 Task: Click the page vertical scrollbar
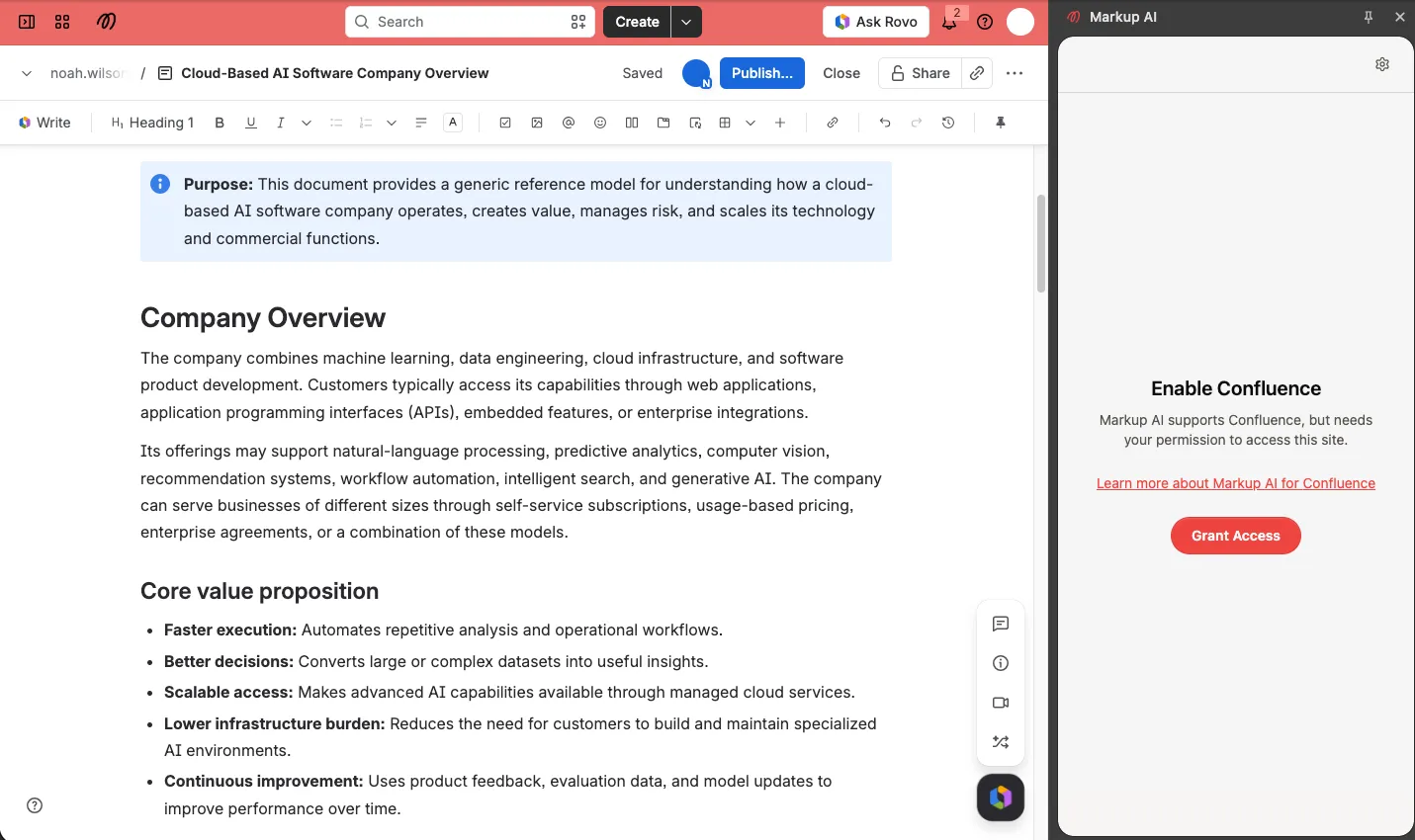[1040, 243]
